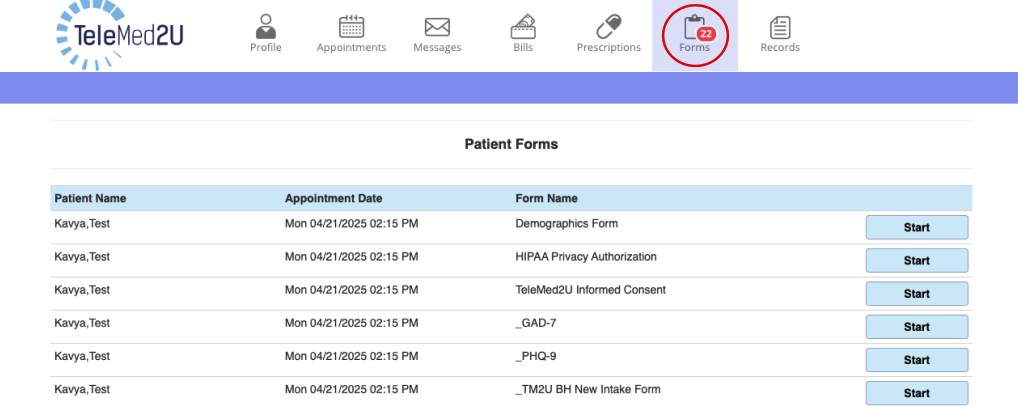Click the appointment date in _GAD-7 row

point(351,323)
